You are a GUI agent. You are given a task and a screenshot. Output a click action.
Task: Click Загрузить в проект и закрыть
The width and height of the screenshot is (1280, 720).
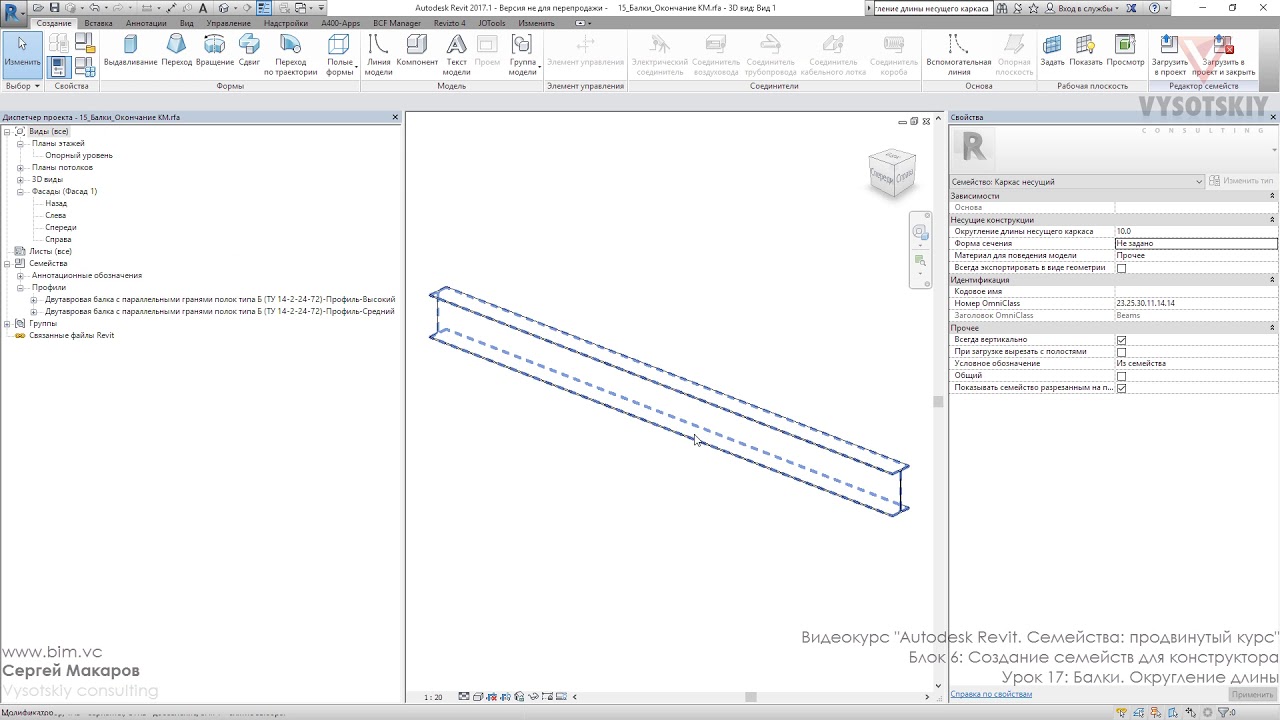point(1222,54)
